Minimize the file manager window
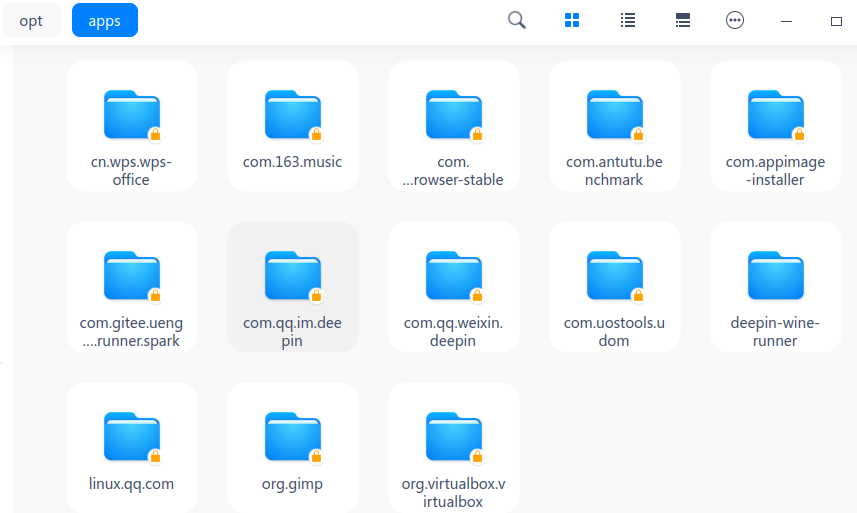 click(x=786, y=21)
